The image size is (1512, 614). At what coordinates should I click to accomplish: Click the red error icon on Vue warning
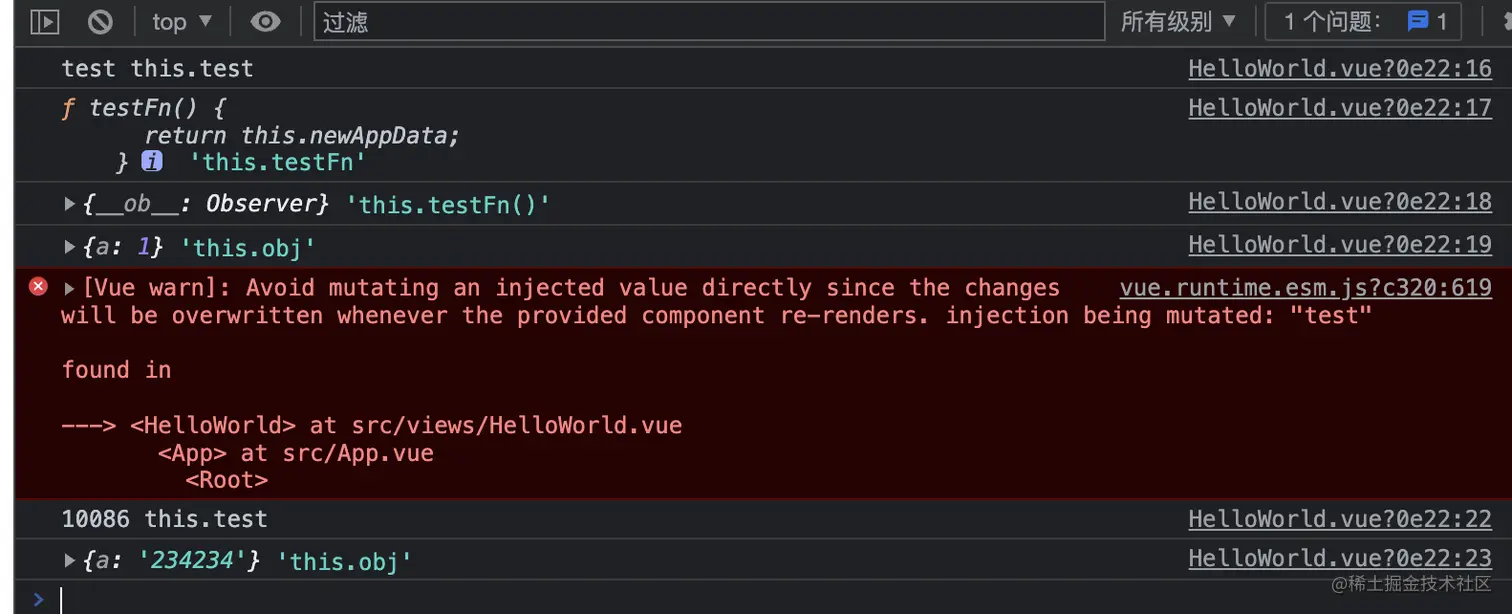point(38,286)
